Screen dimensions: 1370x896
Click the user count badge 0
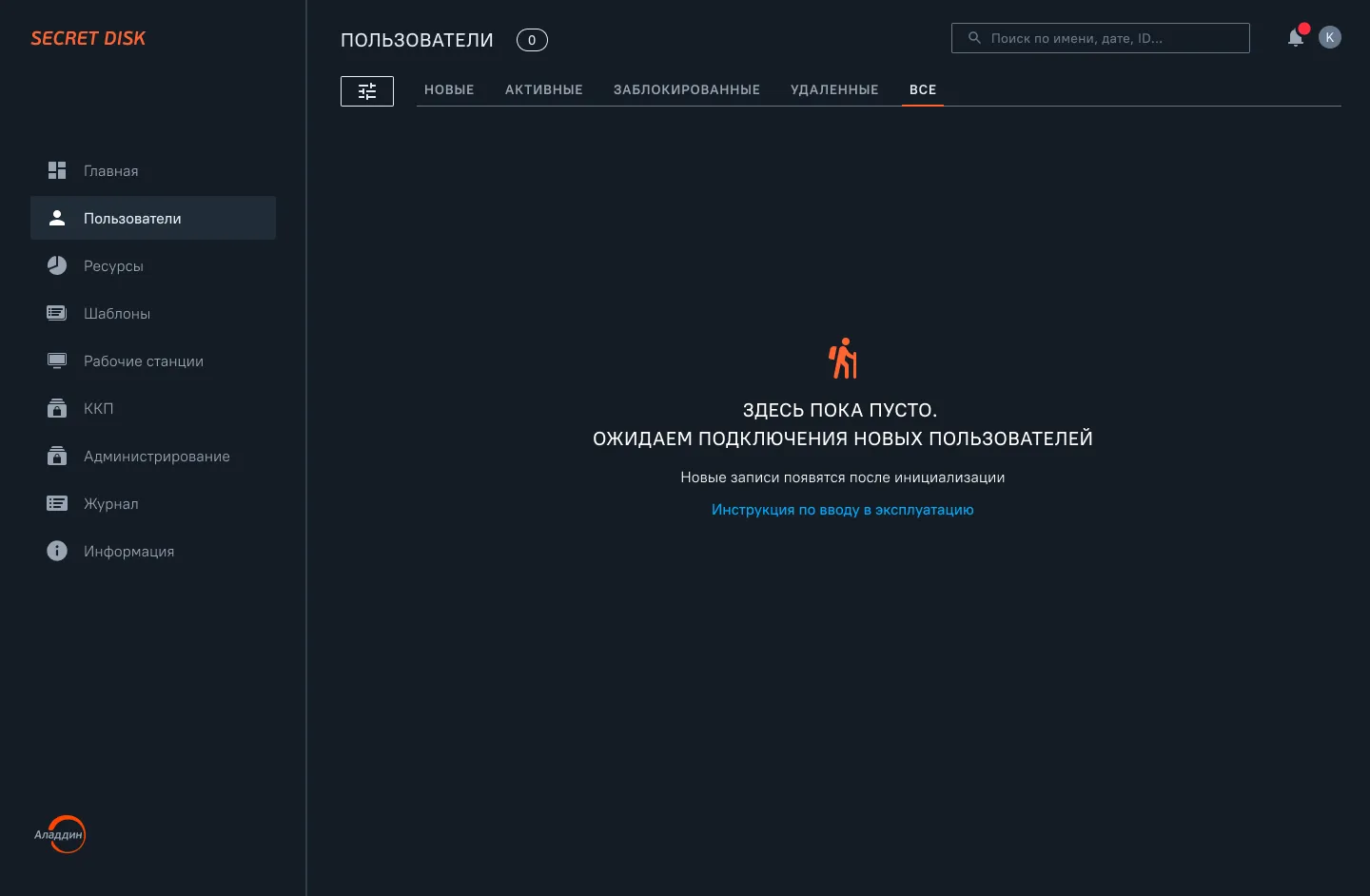(532, 40)
